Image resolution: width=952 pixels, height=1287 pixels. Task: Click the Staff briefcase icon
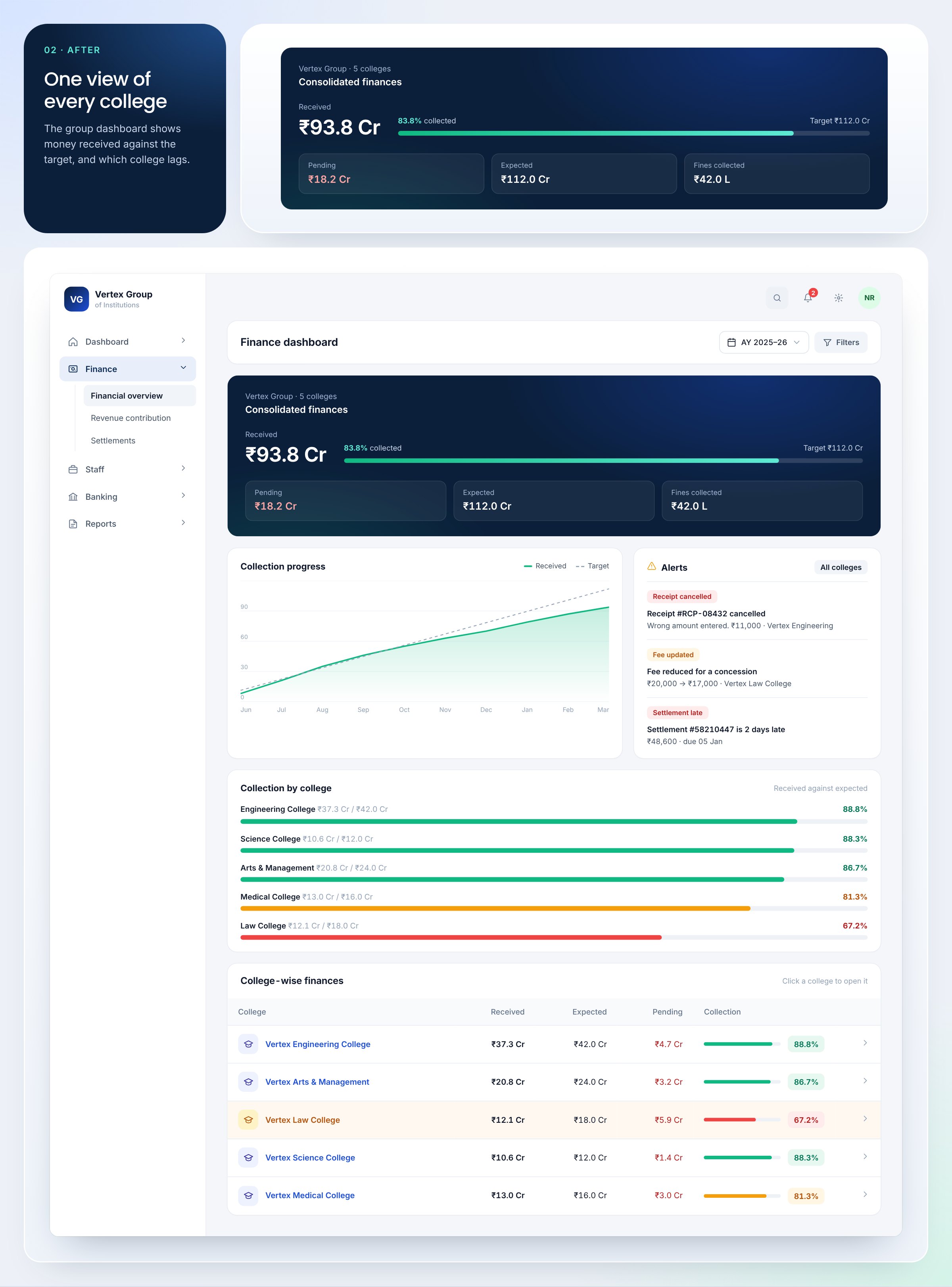pyautogui.click(x=73, y=470)
